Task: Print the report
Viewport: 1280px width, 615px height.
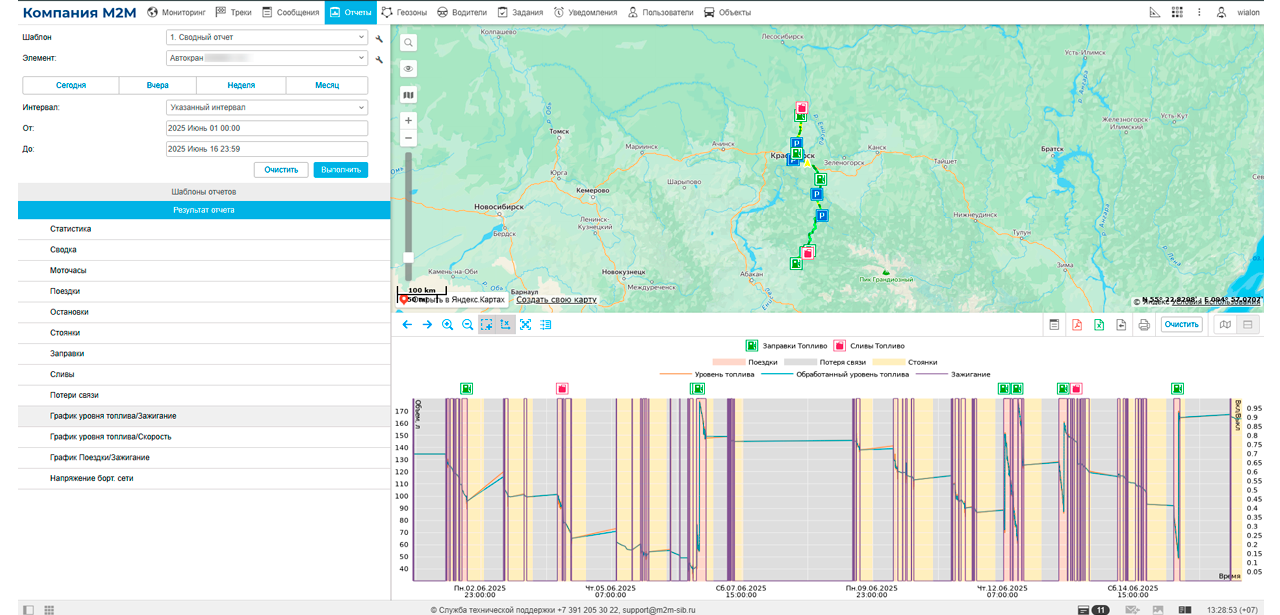Action: click(x=1144, y=325)
